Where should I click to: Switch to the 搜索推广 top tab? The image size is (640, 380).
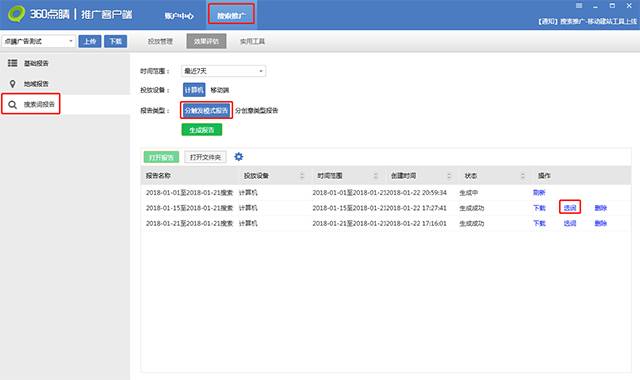coord(231,15)
